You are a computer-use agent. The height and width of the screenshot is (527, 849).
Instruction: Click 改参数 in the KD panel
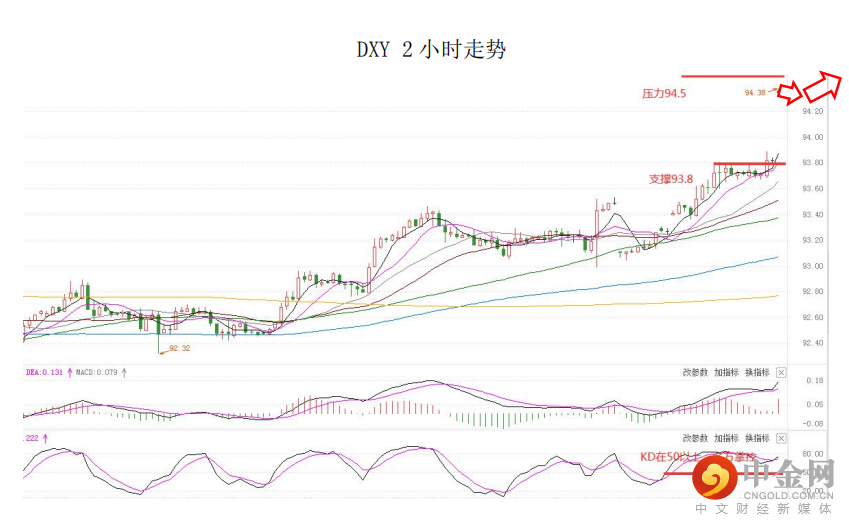click(695, 438)
